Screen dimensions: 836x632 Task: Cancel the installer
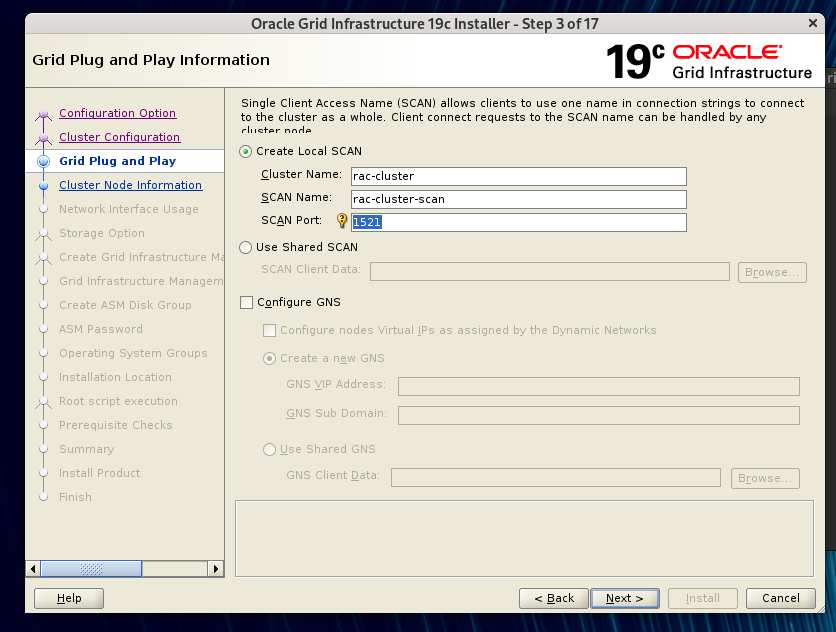781,598
